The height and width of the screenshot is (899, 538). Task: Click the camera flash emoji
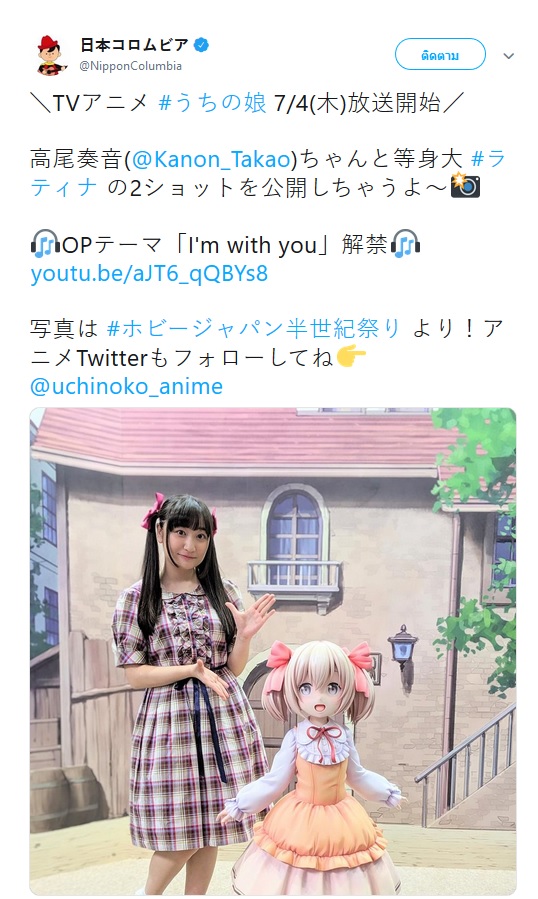(x=465, y=186)
